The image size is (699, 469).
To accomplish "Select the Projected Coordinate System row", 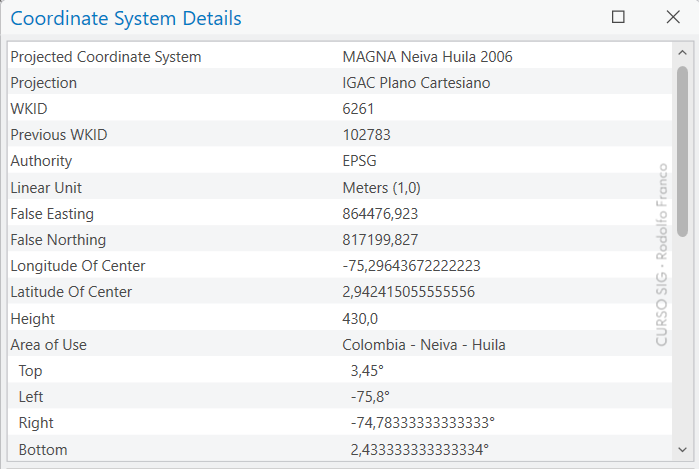I will (x=105, y=57).
